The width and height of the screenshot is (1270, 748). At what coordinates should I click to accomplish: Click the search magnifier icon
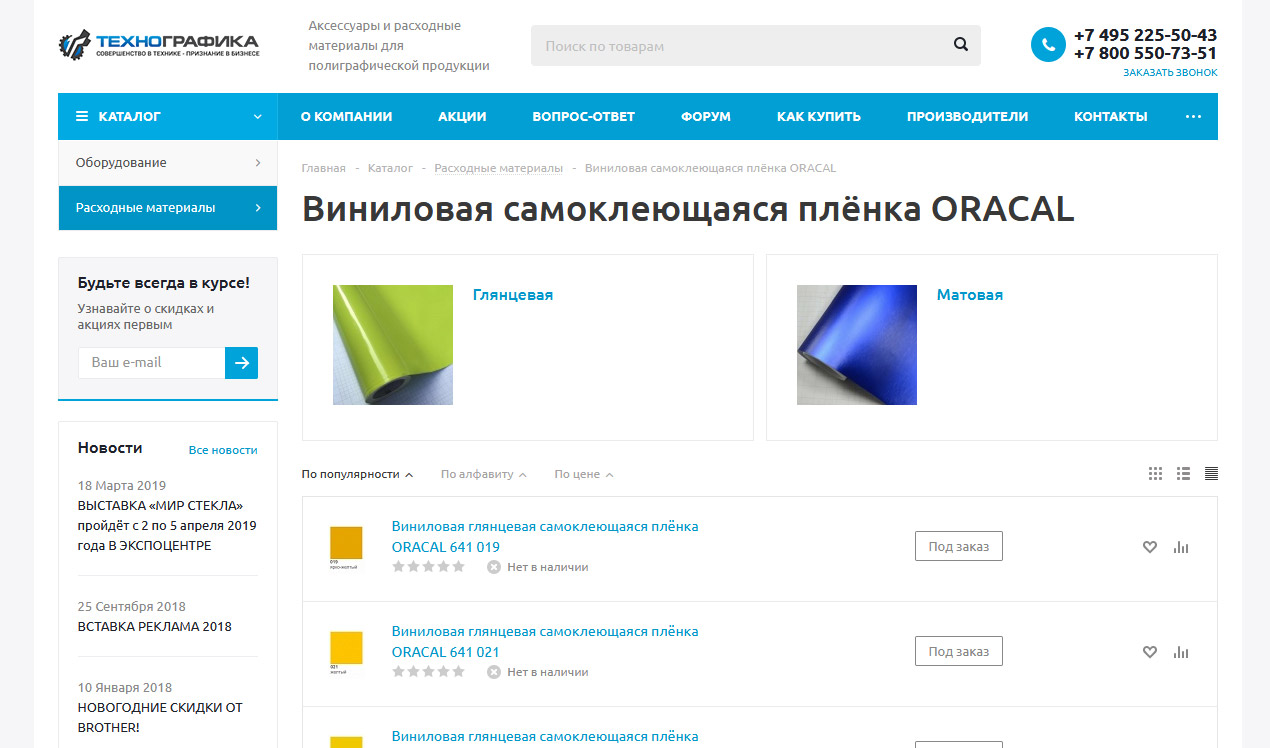(961, 45)
